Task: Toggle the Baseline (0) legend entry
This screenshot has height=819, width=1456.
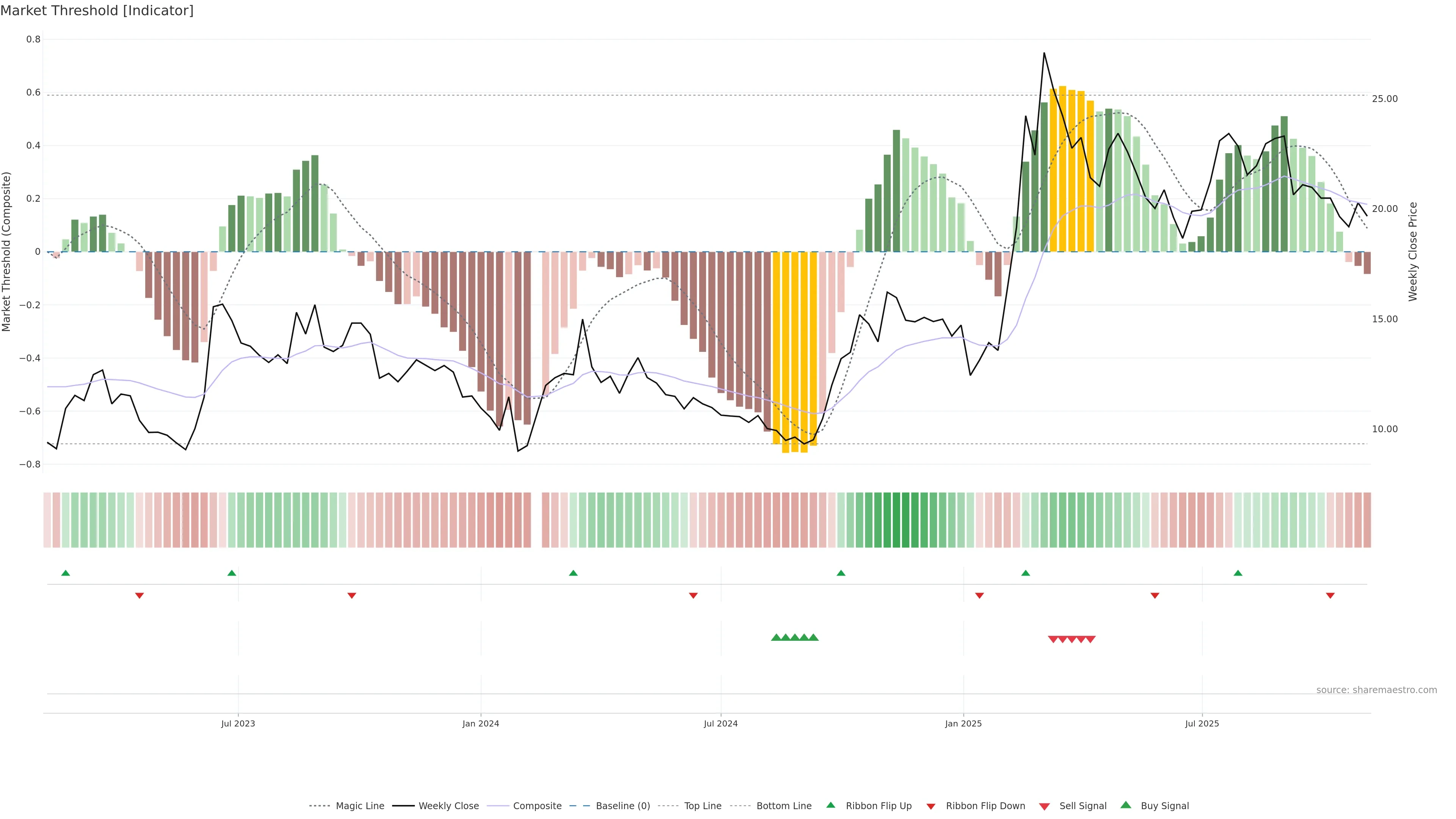Action: point(622,806)
